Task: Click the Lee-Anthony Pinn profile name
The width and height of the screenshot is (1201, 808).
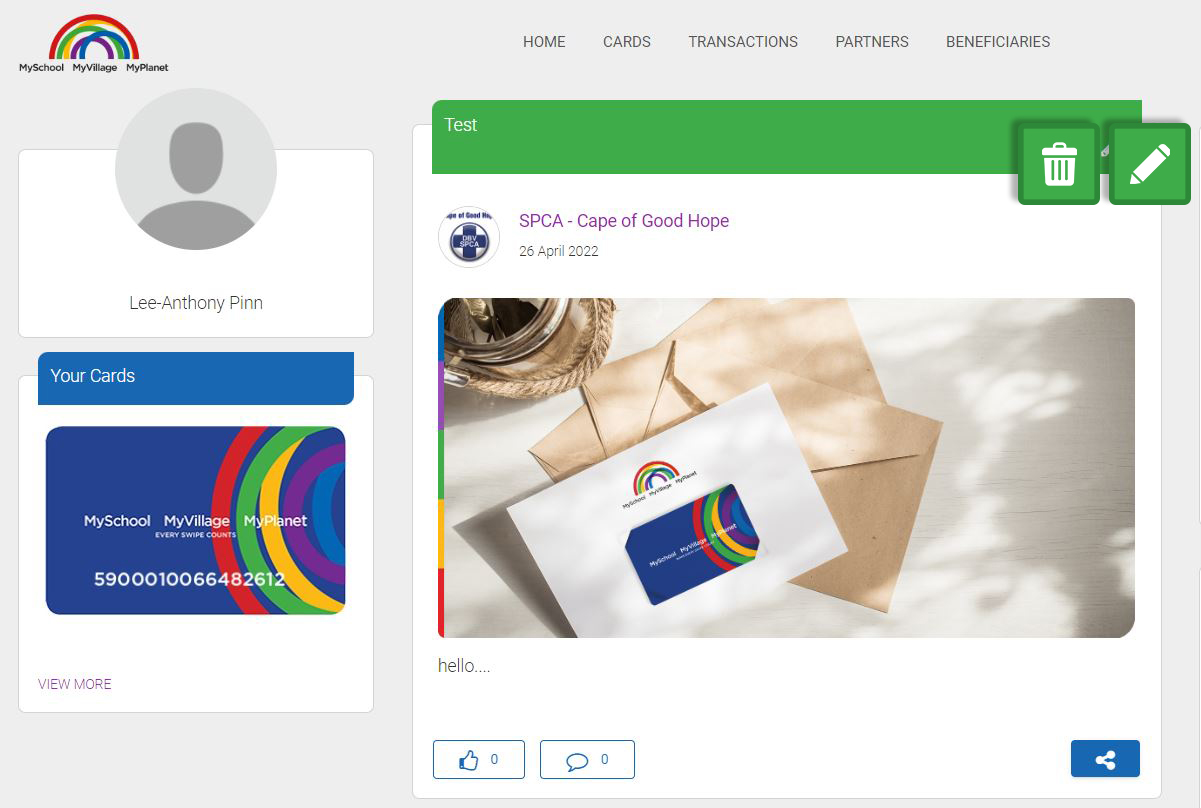Action: coord(196,303)
